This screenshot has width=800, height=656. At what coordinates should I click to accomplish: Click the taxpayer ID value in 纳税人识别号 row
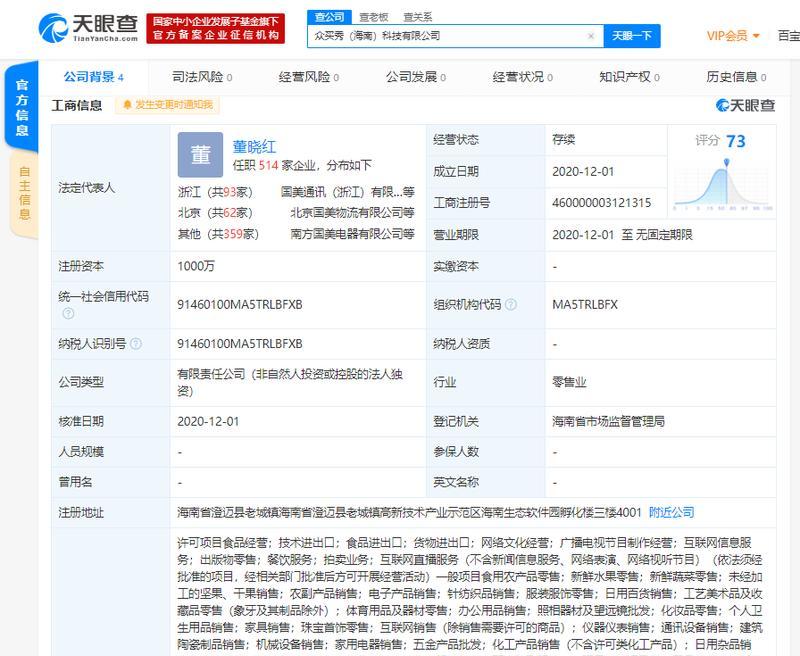(240, 344)
